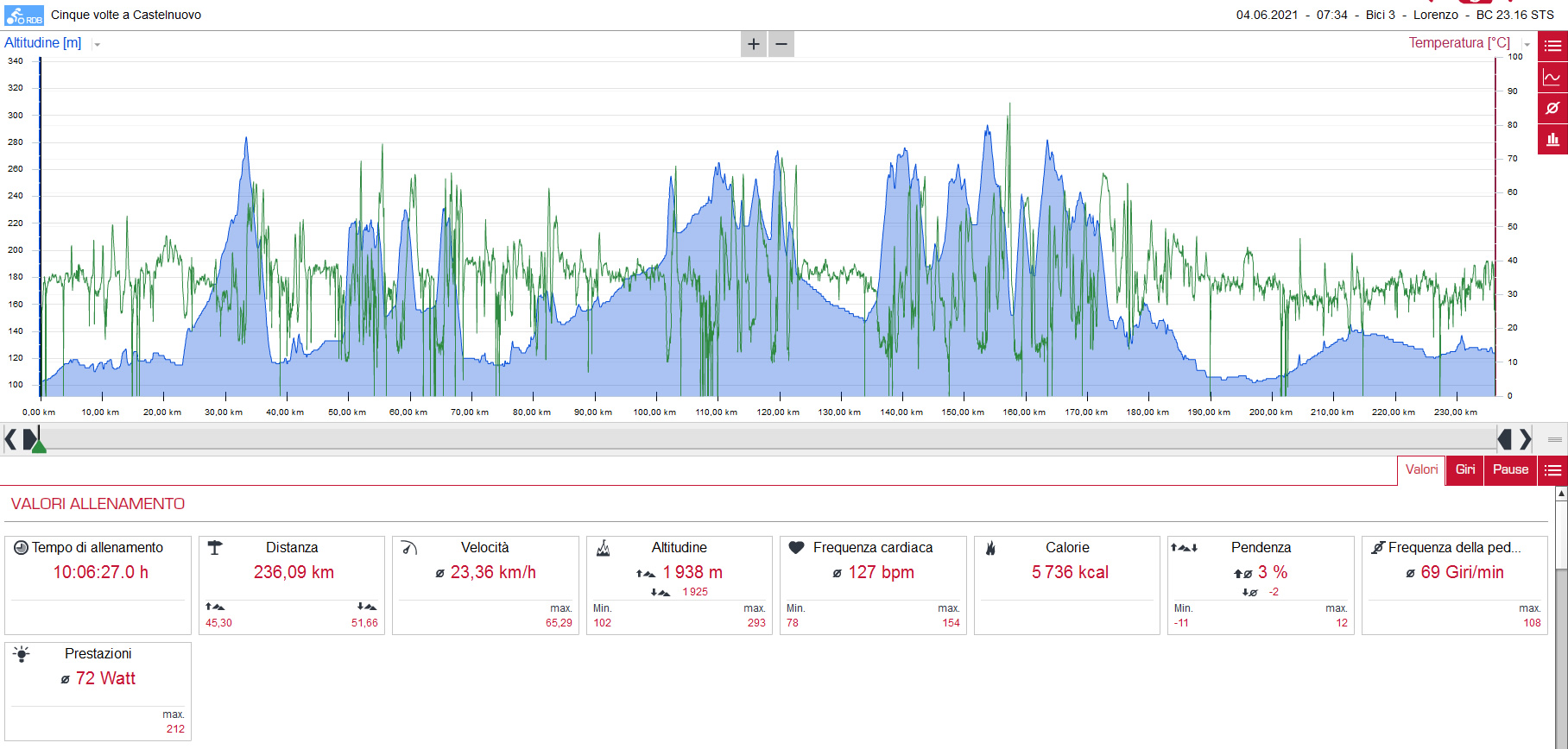The width and height of the screenshot is (1568, 749).
Task: Open the list icon next to Pause tab
Action: click(x=1552, y=470)
